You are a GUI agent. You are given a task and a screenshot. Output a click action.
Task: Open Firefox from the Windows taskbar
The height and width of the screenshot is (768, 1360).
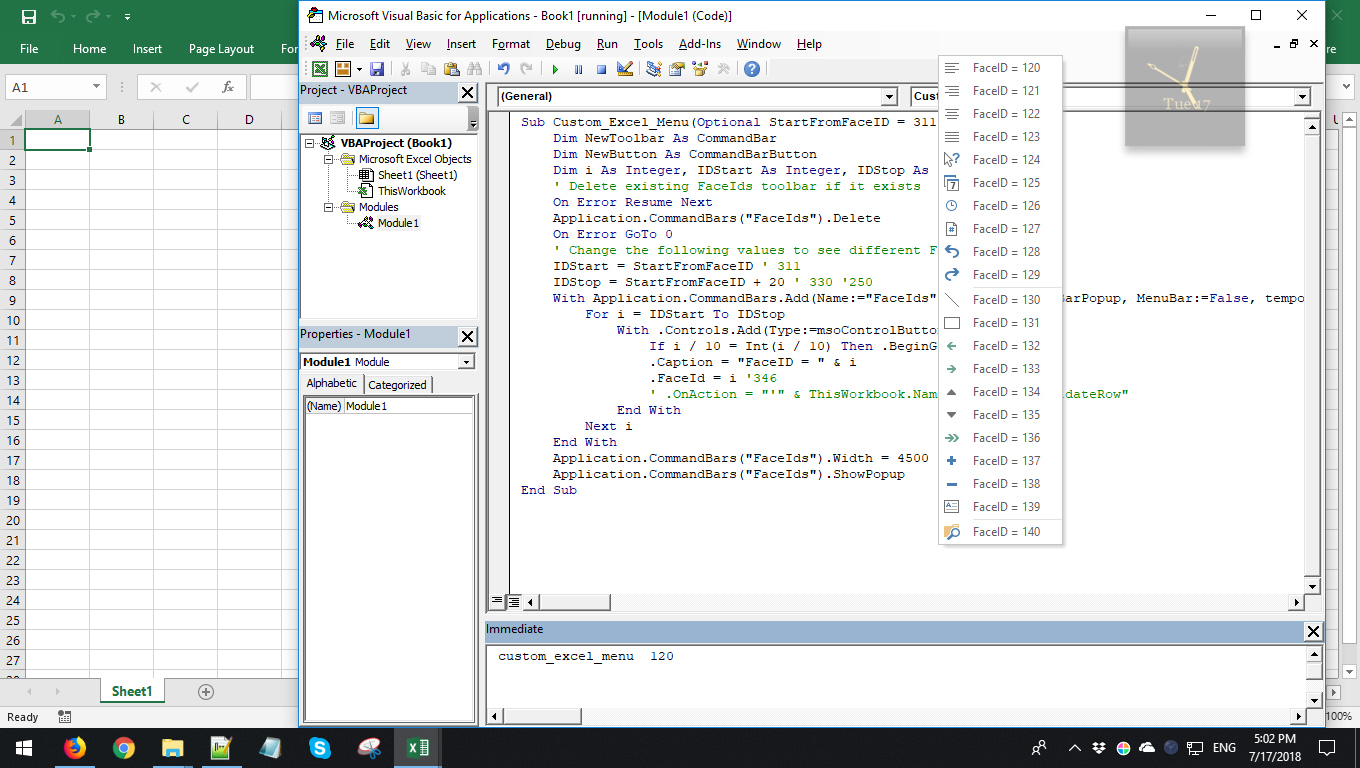point(74,748)
